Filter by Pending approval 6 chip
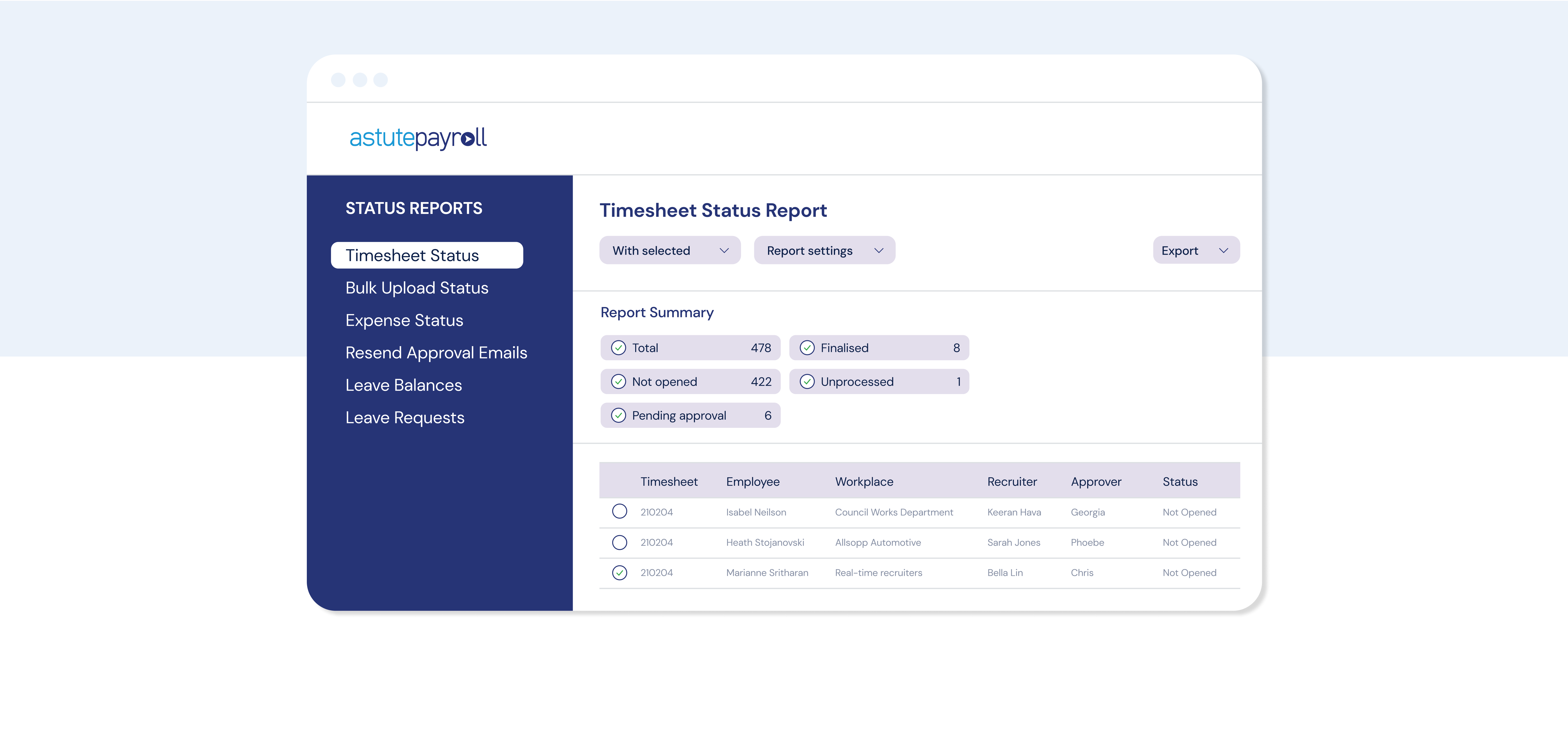The height and width of the screenshot is (735, 1568). pos(690,415)
